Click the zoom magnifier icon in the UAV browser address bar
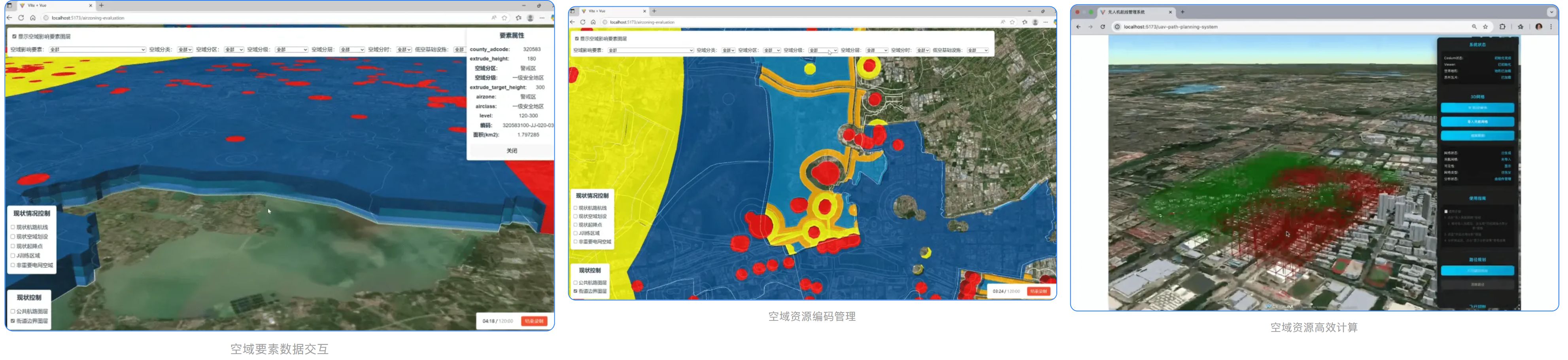This screenshot has width=1568, height=360. click(x=1474, y=27)
